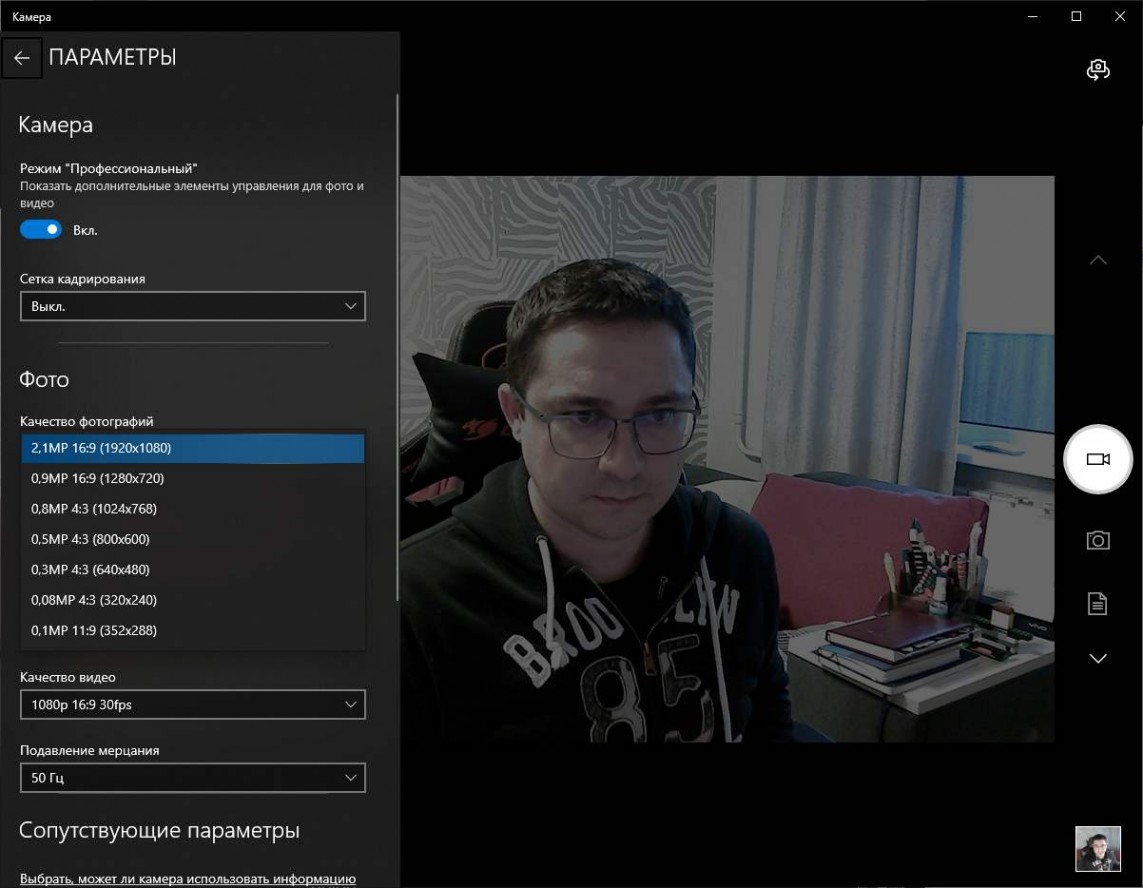Open the video quality 1080p dropdown
1143x888 pixels.
click(192, 705)
